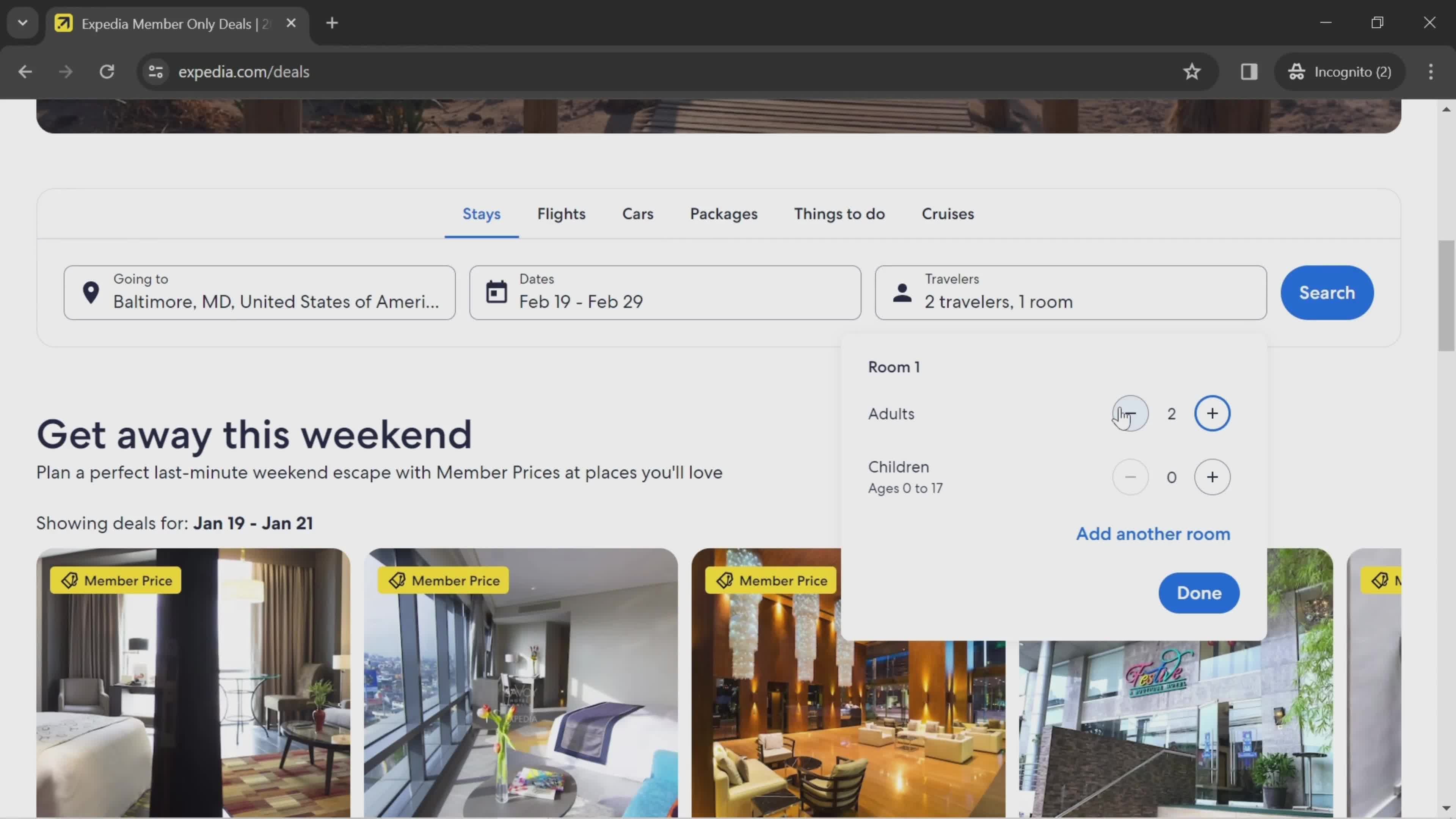Click the calendar icon in Dates

point(496,292)
